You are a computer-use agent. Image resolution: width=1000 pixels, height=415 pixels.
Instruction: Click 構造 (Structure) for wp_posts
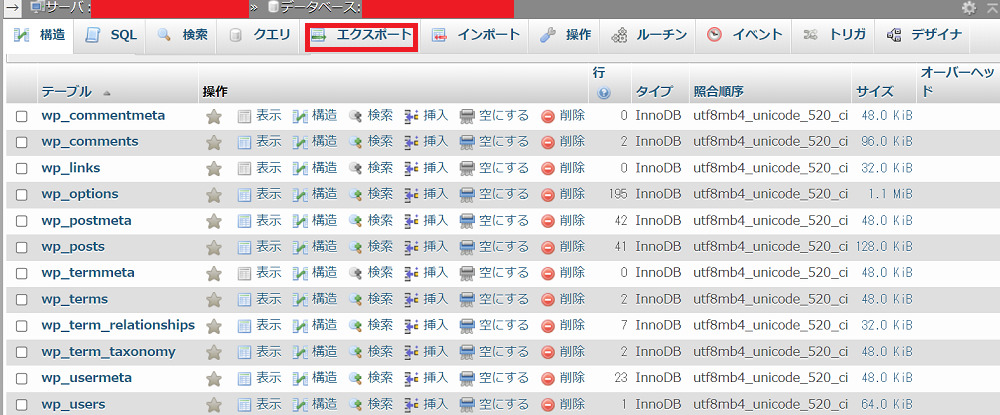tap(325, 247)
